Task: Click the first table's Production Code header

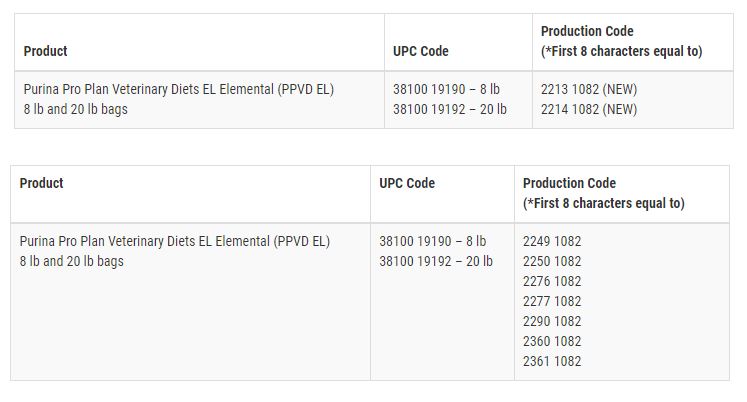Action: [621, 41]
